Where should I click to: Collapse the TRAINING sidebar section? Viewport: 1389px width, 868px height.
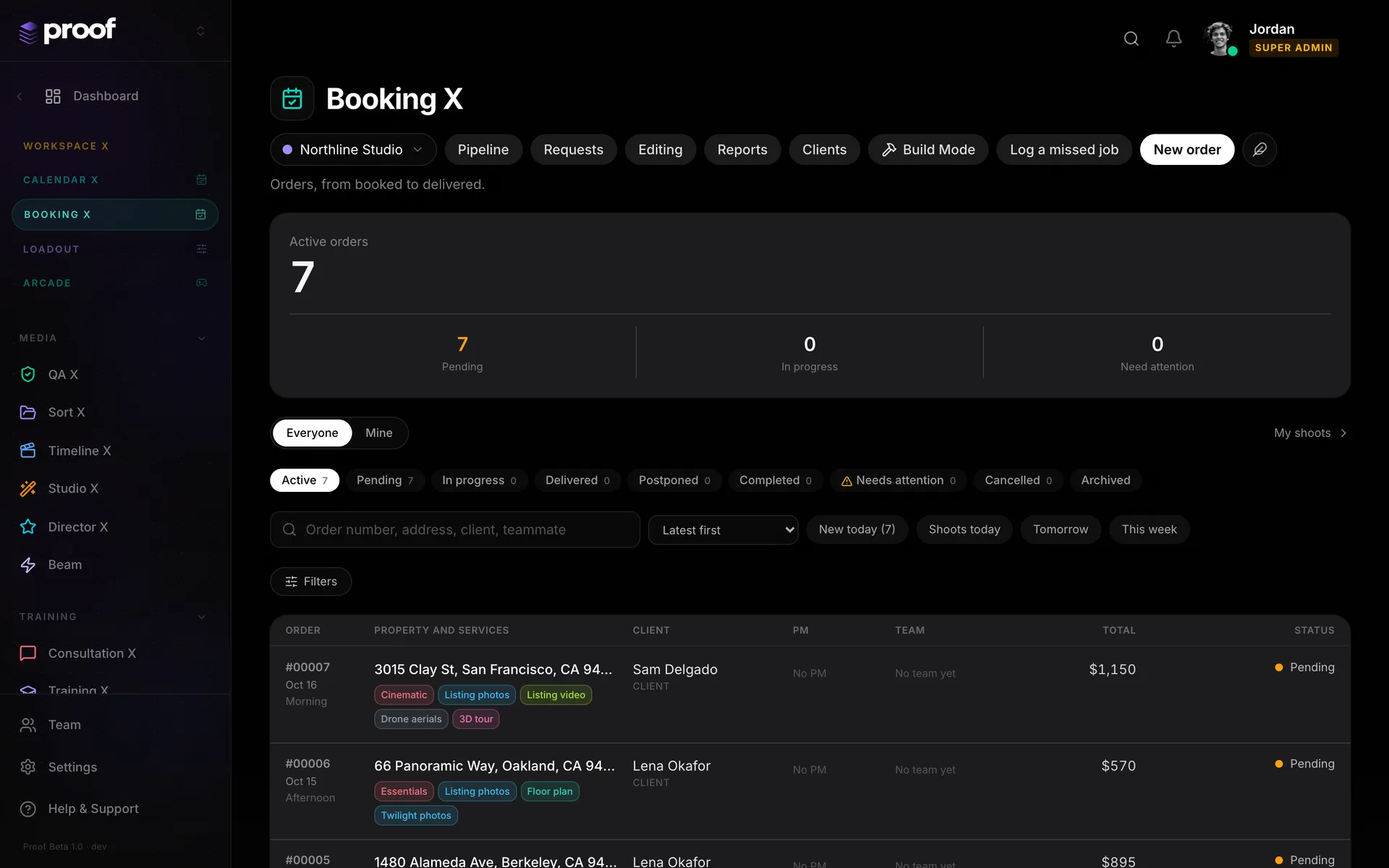click(x=201, y=617)
